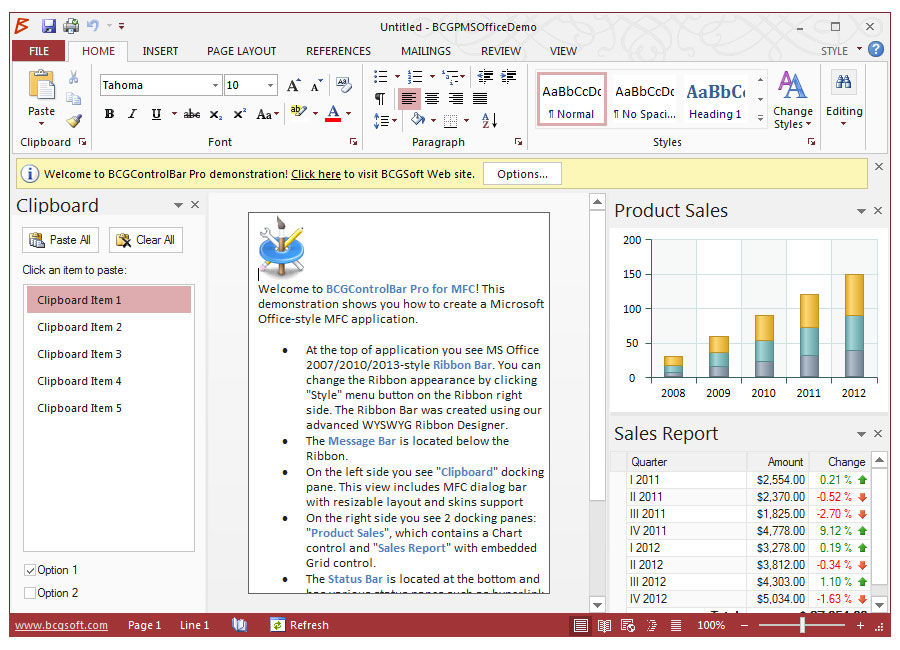Switch to Outline view in status bar
Viewport: 900px width, 650px height.
(652, 625)
